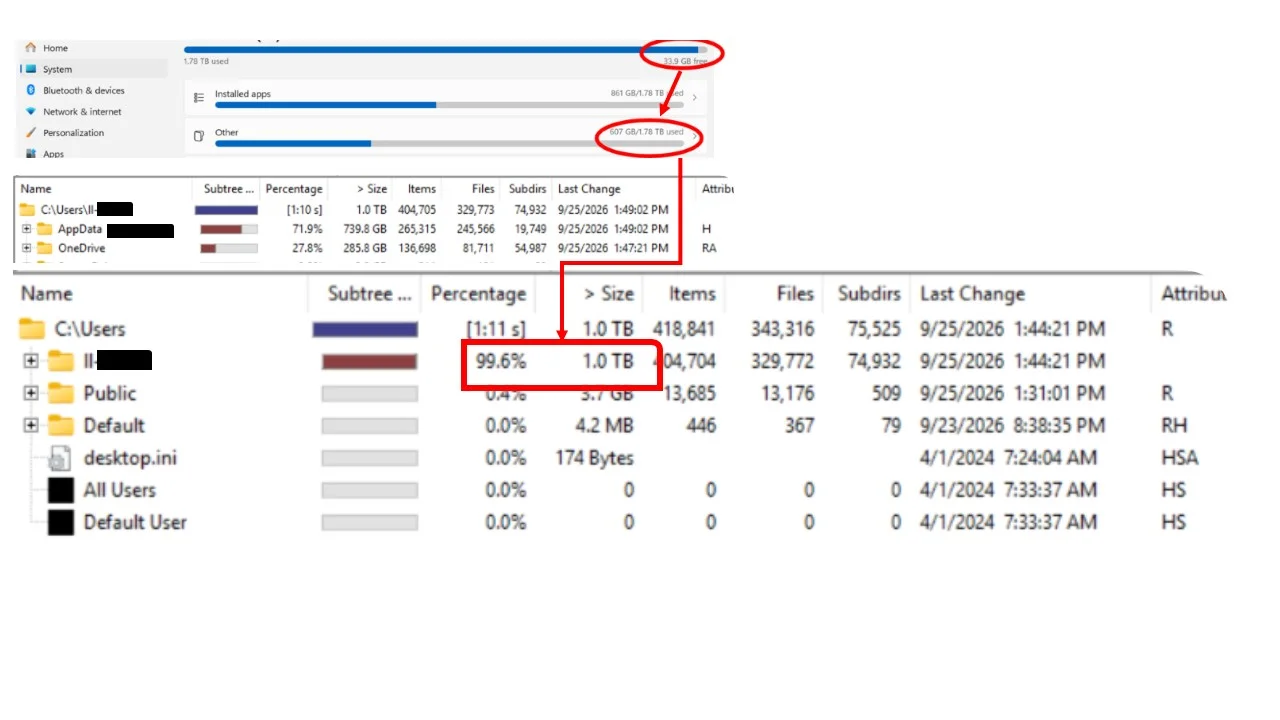Image resolution: width=1280 pixels, height=720 pixels.
Task: Expand the OneDrive folder node
Action: coord(26,248)
